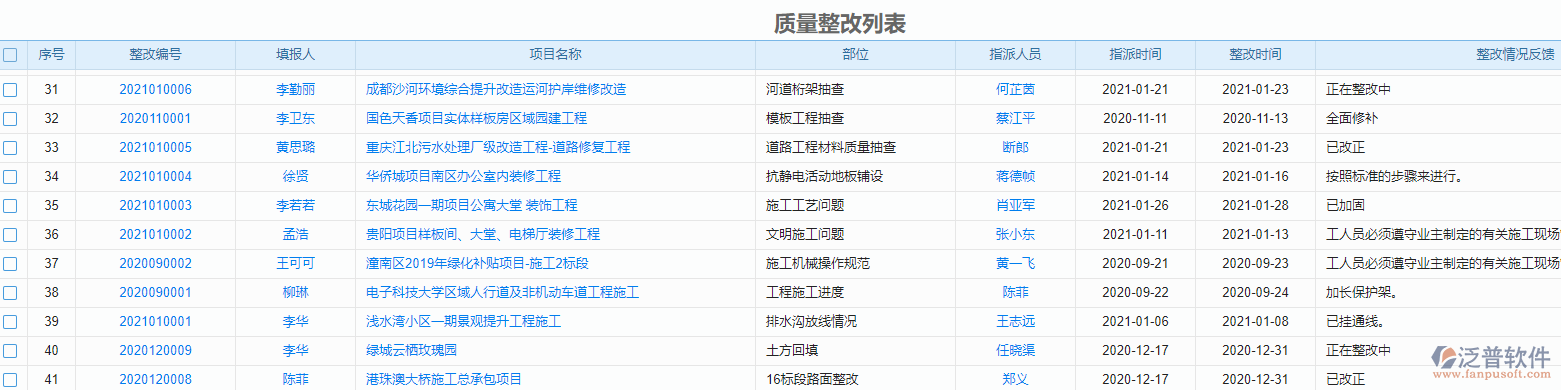Open rectification record 2021010005

click(x=155, y=148)
